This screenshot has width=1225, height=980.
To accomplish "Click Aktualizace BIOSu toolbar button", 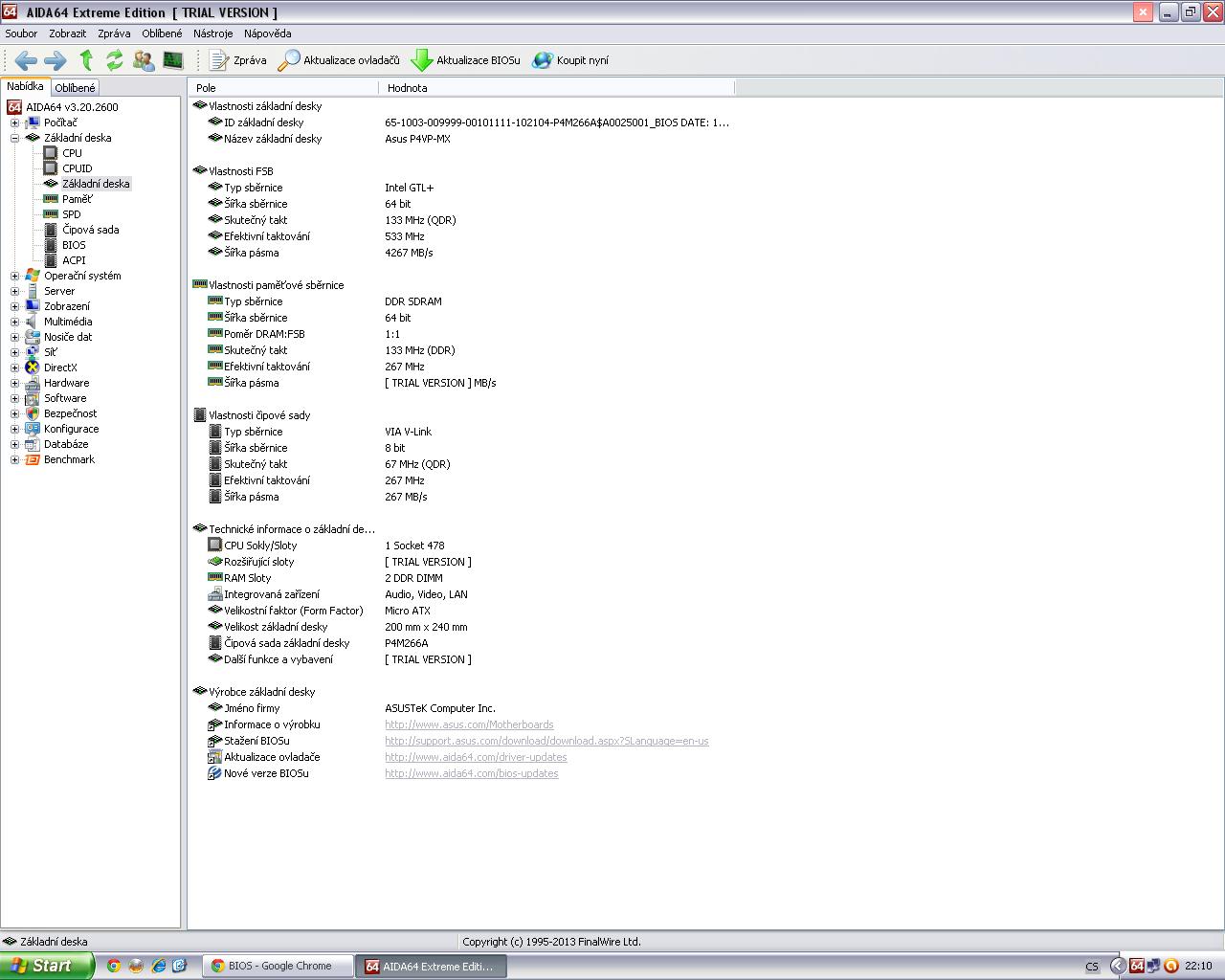I will (x=465, y=60).
